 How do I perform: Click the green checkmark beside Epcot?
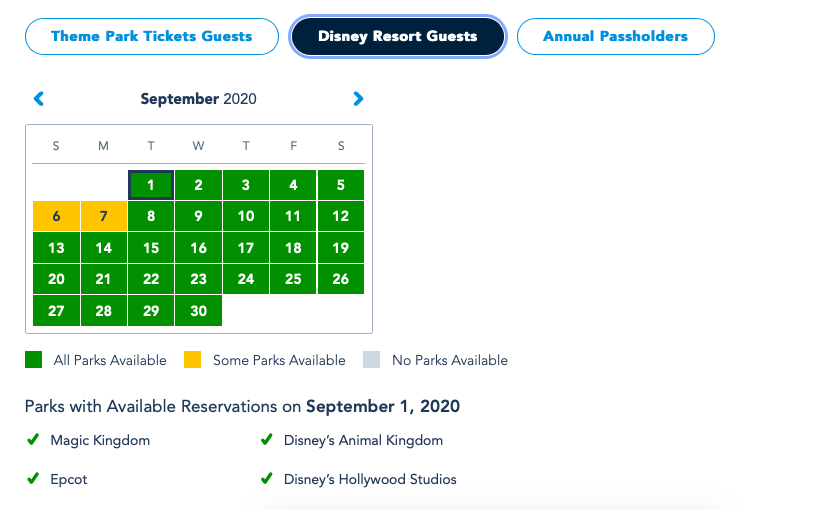click(33, 479)
